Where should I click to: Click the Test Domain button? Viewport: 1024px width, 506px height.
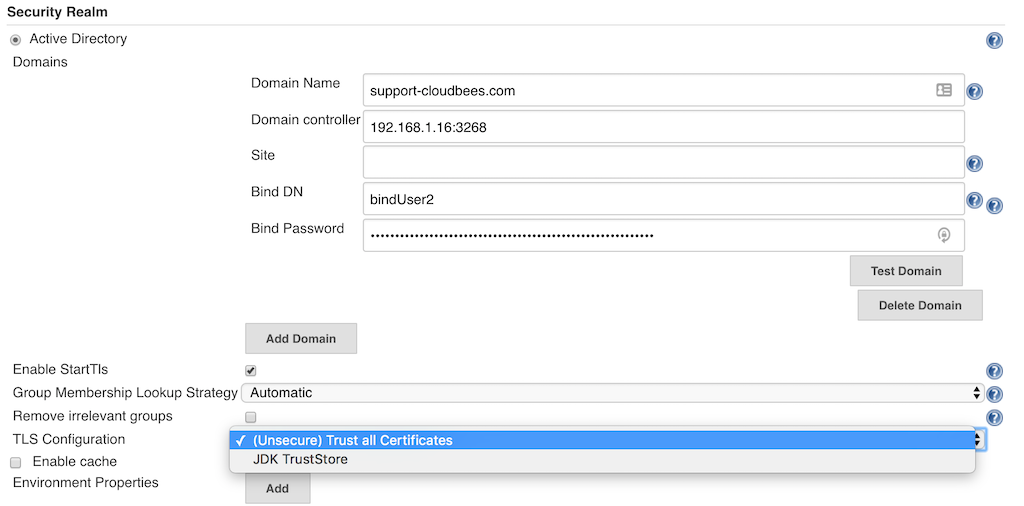[906, 271]
